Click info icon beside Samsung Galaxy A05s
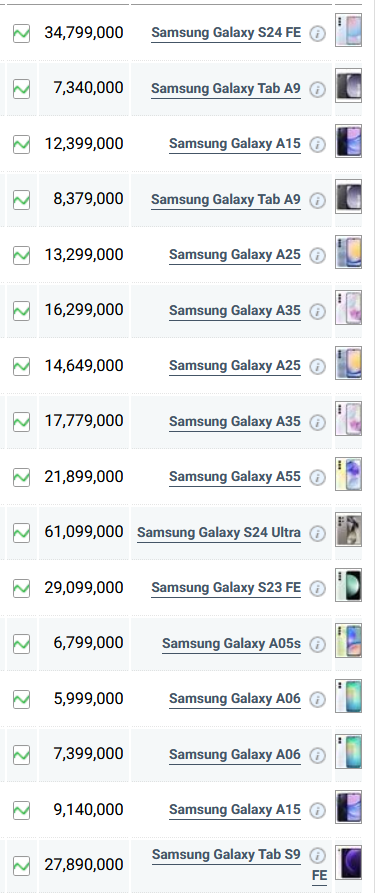 coord(317,644)
